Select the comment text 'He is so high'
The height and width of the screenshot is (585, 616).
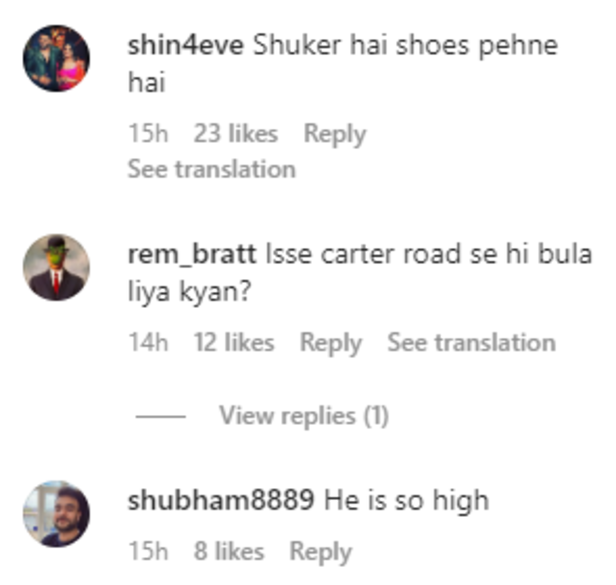click(407, 501)
